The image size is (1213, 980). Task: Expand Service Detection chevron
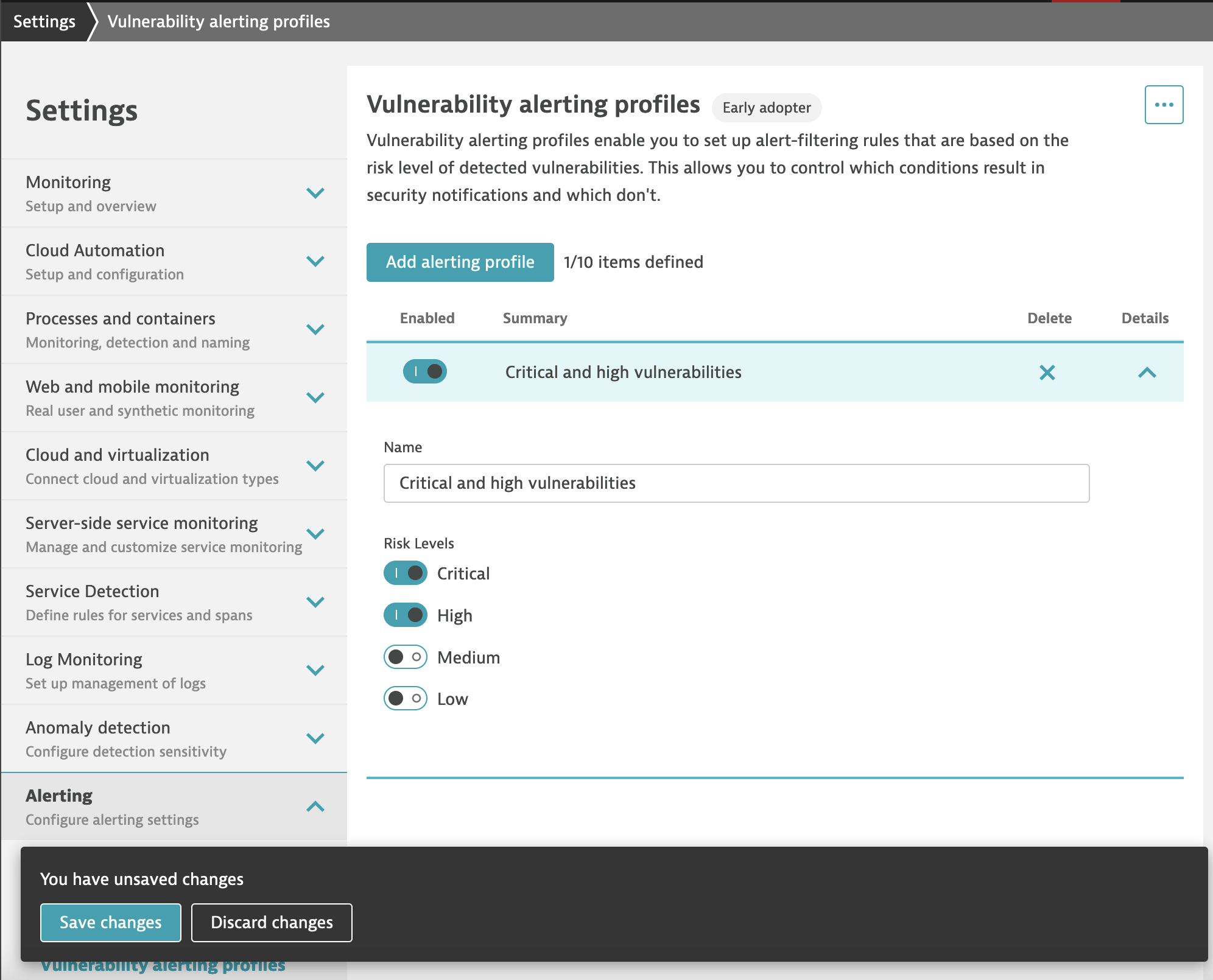coord(315,602)
